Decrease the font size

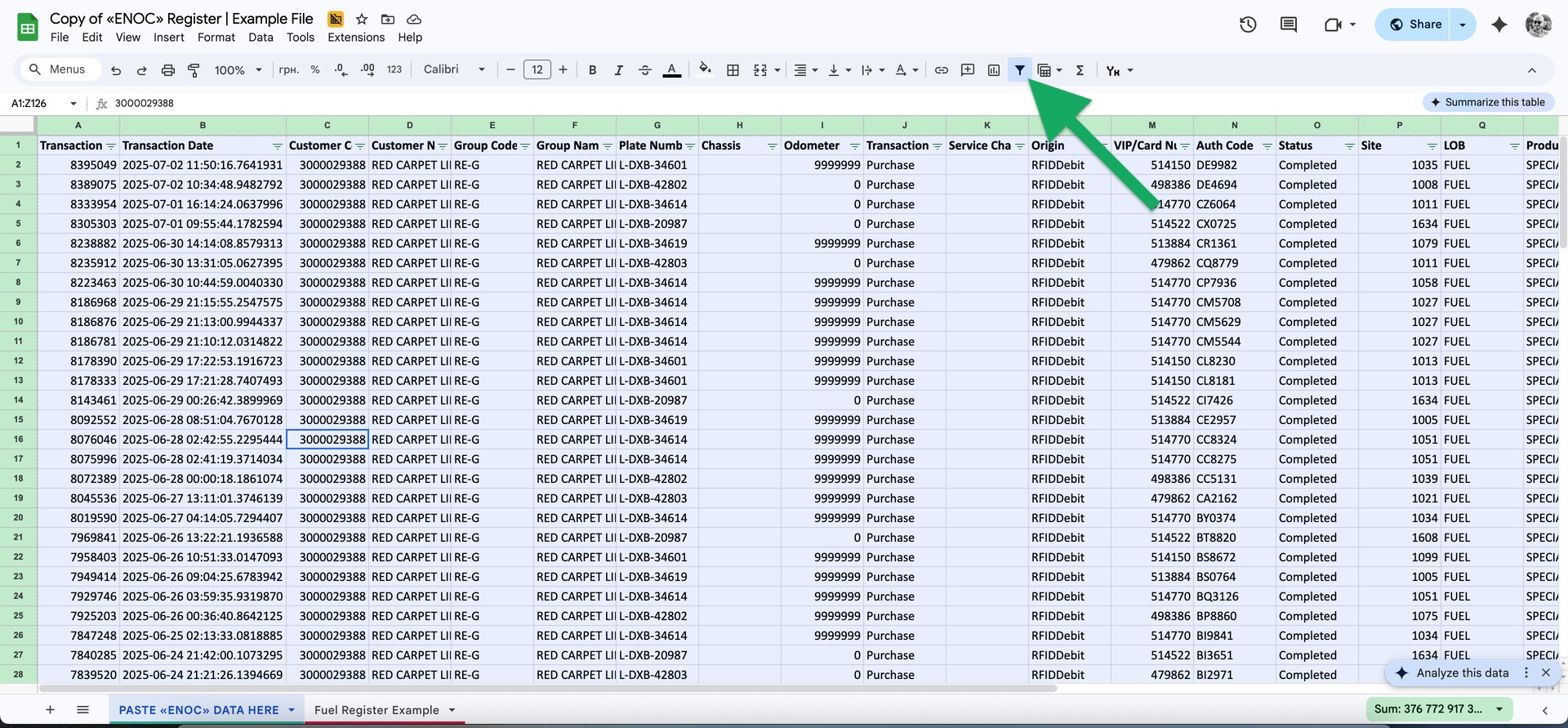click(510, 70)
